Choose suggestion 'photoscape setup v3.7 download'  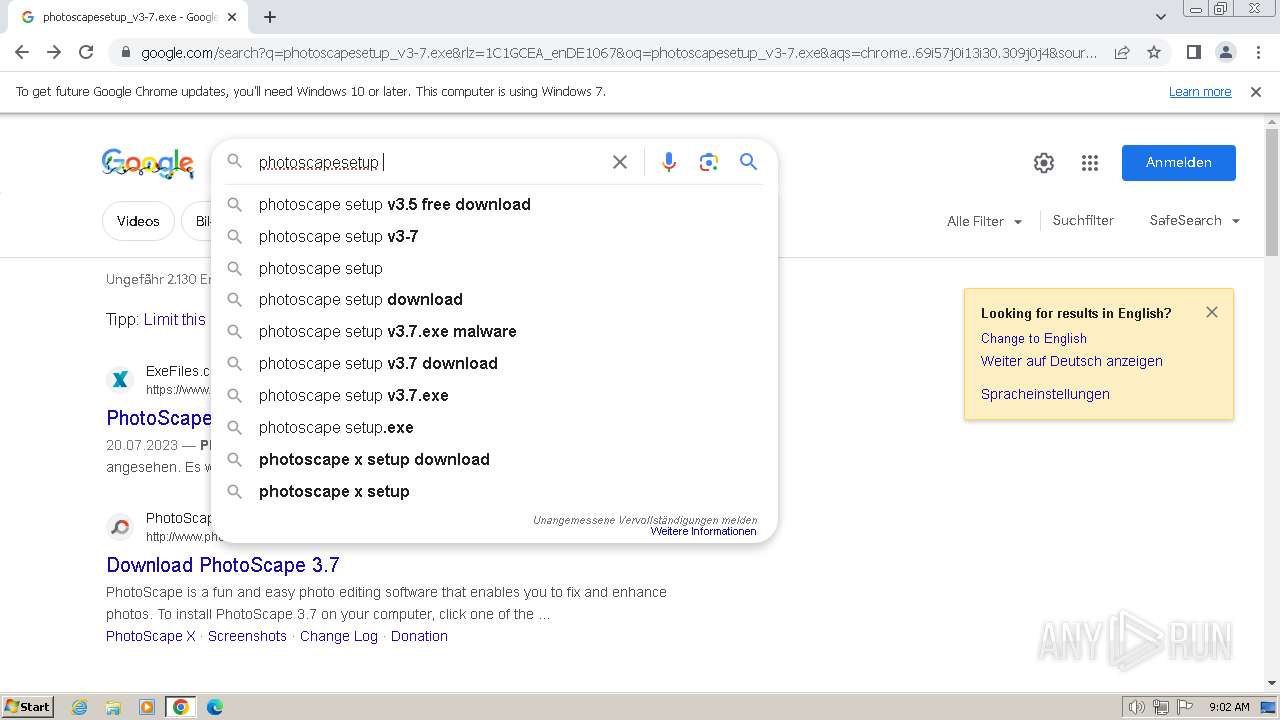[494, 363]
